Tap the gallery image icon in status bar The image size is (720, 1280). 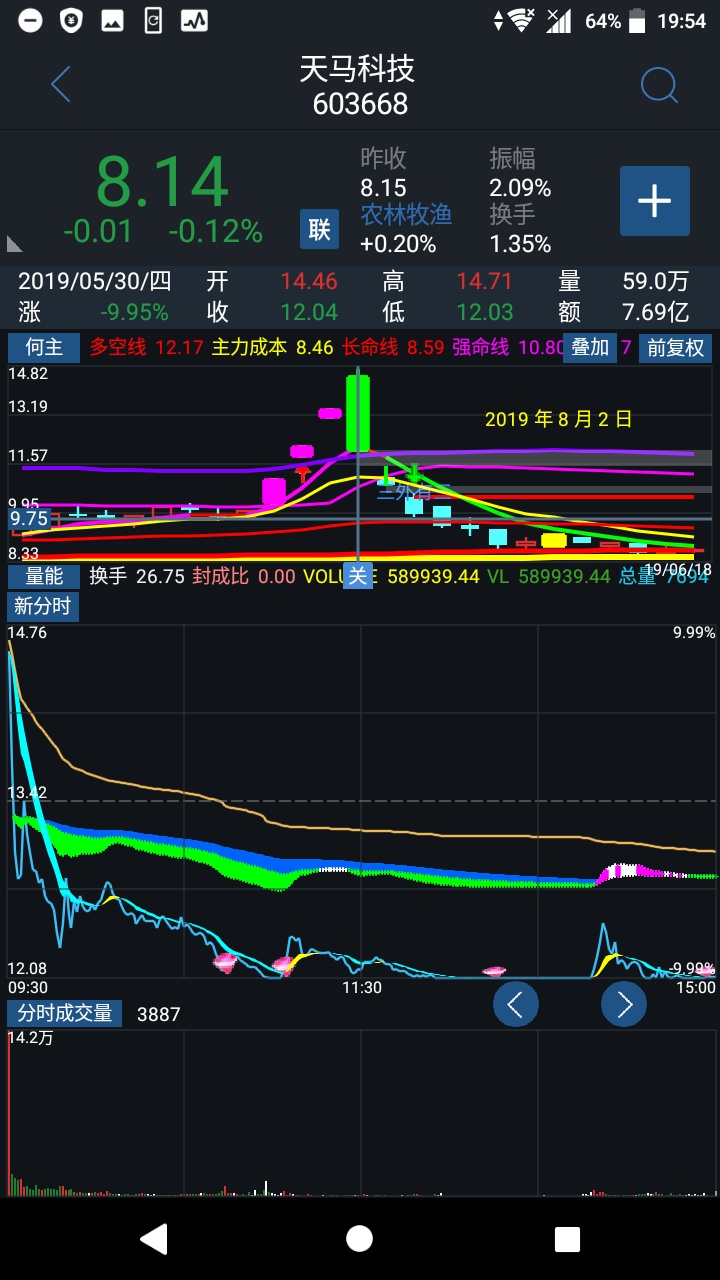click(x=112, y=20)
